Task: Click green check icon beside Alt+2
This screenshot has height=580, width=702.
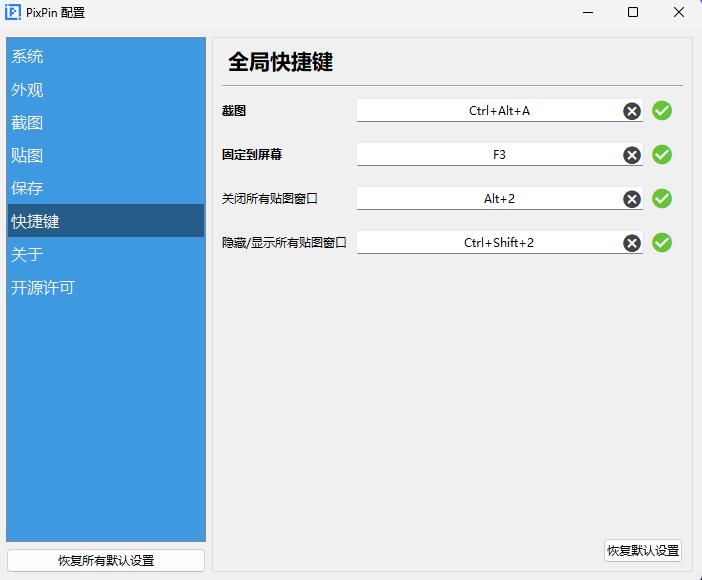Action: 662,198
